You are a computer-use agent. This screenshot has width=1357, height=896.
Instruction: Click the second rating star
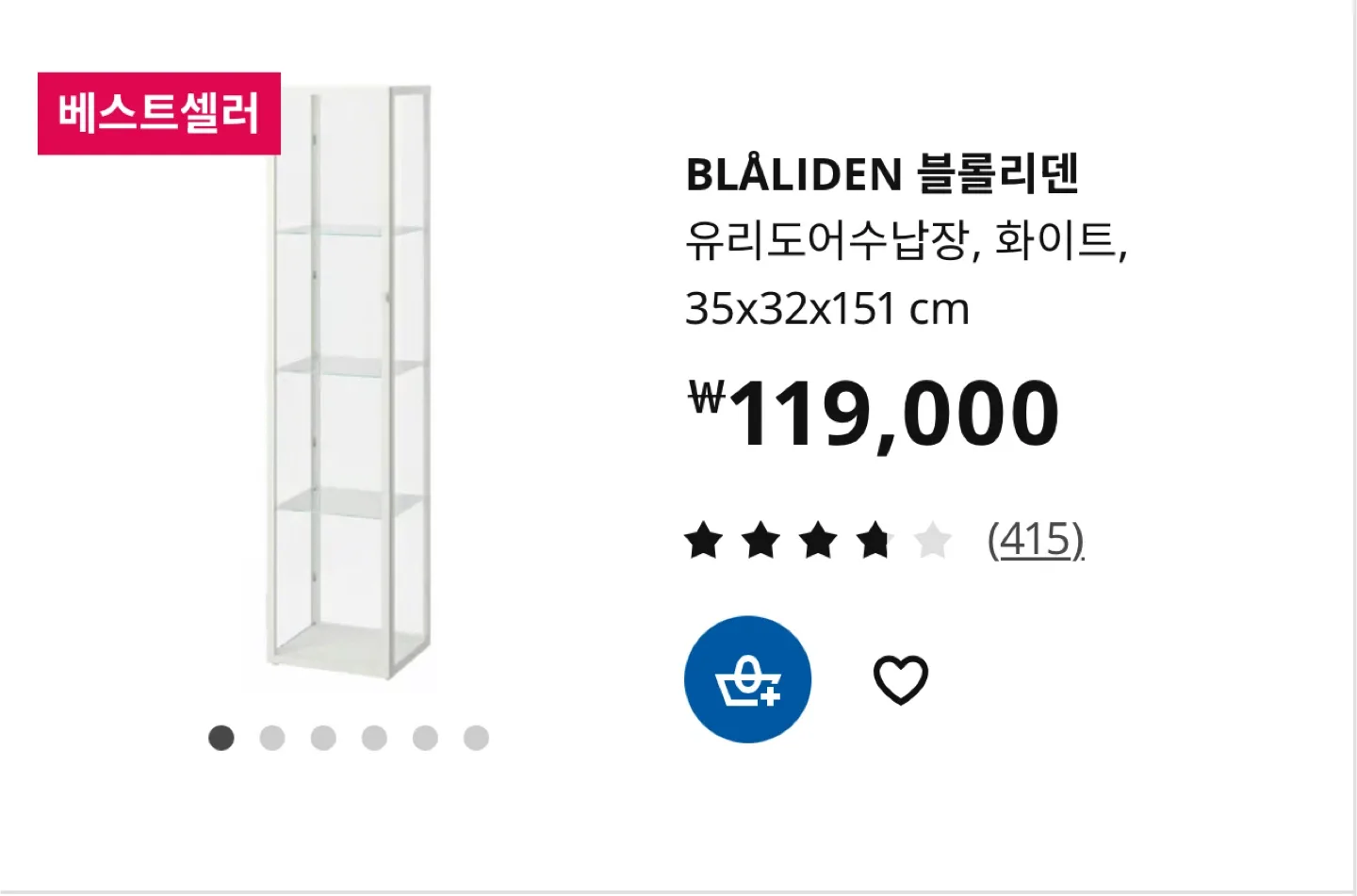coord(761,541)
